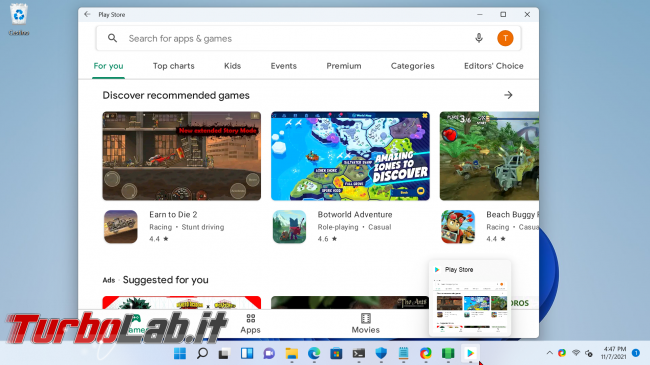
Task: Open File Explorer from taskbar
Action: pyautogui.click(x=292, y=353)
